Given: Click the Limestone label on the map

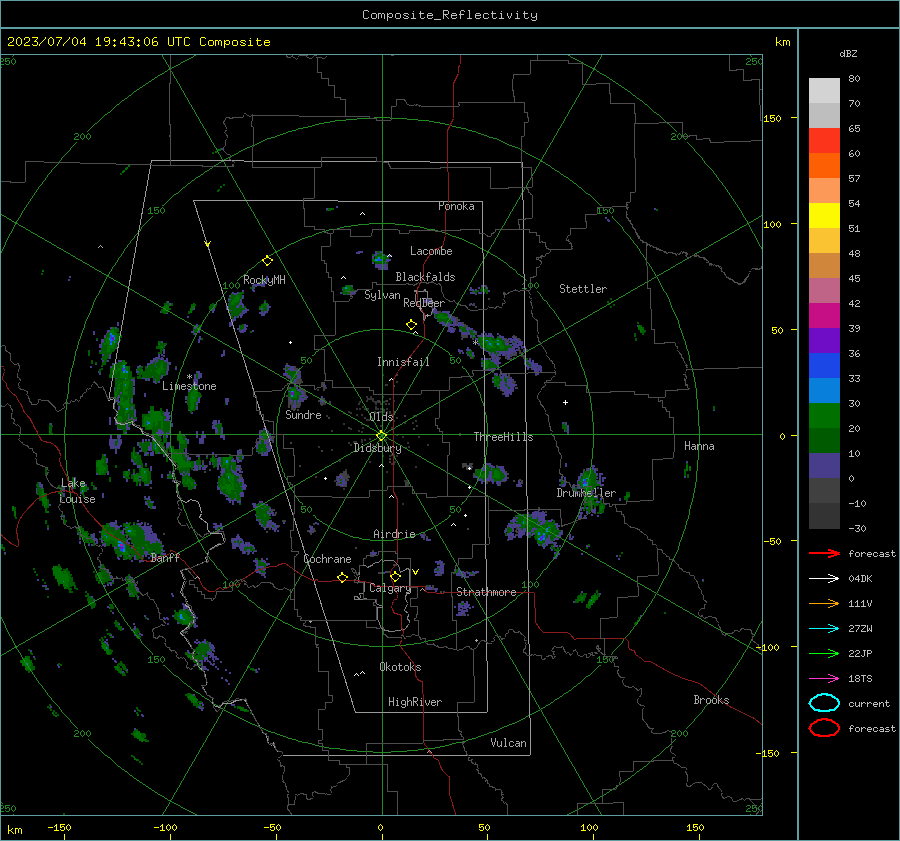Looking at the screenshot, I should pos(189,386).
